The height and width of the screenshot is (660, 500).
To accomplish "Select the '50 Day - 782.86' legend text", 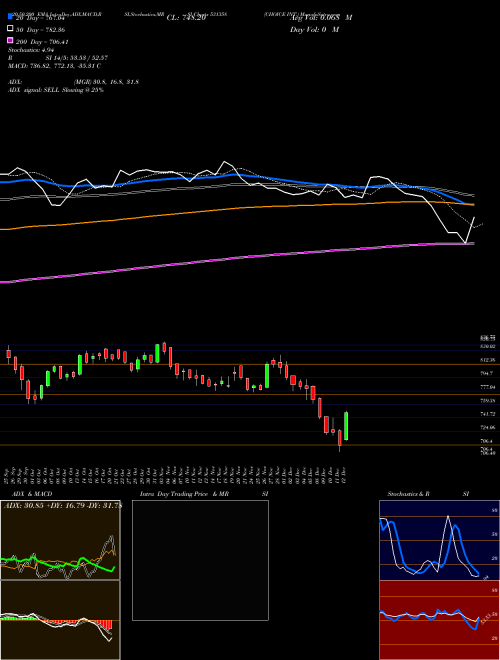I will pos(40,30).
